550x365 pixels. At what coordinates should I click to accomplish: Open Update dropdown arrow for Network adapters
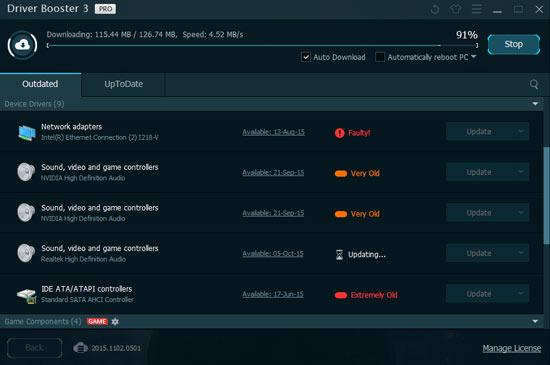[521, 131]
